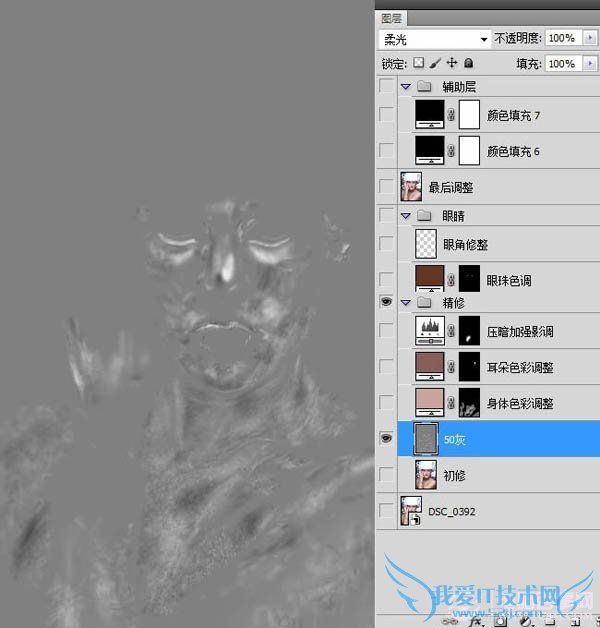Collapse the 眼睛 group triangle
This screenshot has height=628, width=600.
click(406, 216)
